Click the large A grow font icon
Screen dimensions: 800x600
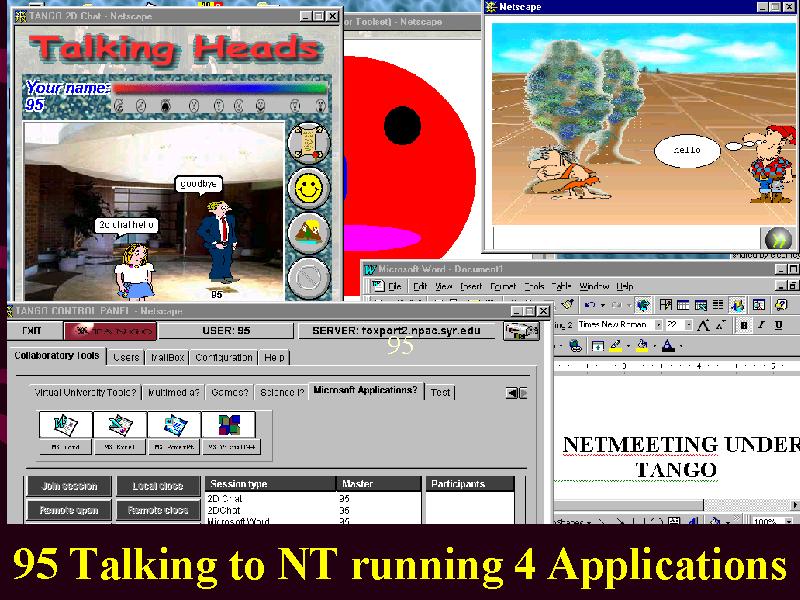(x=704, y=325)
